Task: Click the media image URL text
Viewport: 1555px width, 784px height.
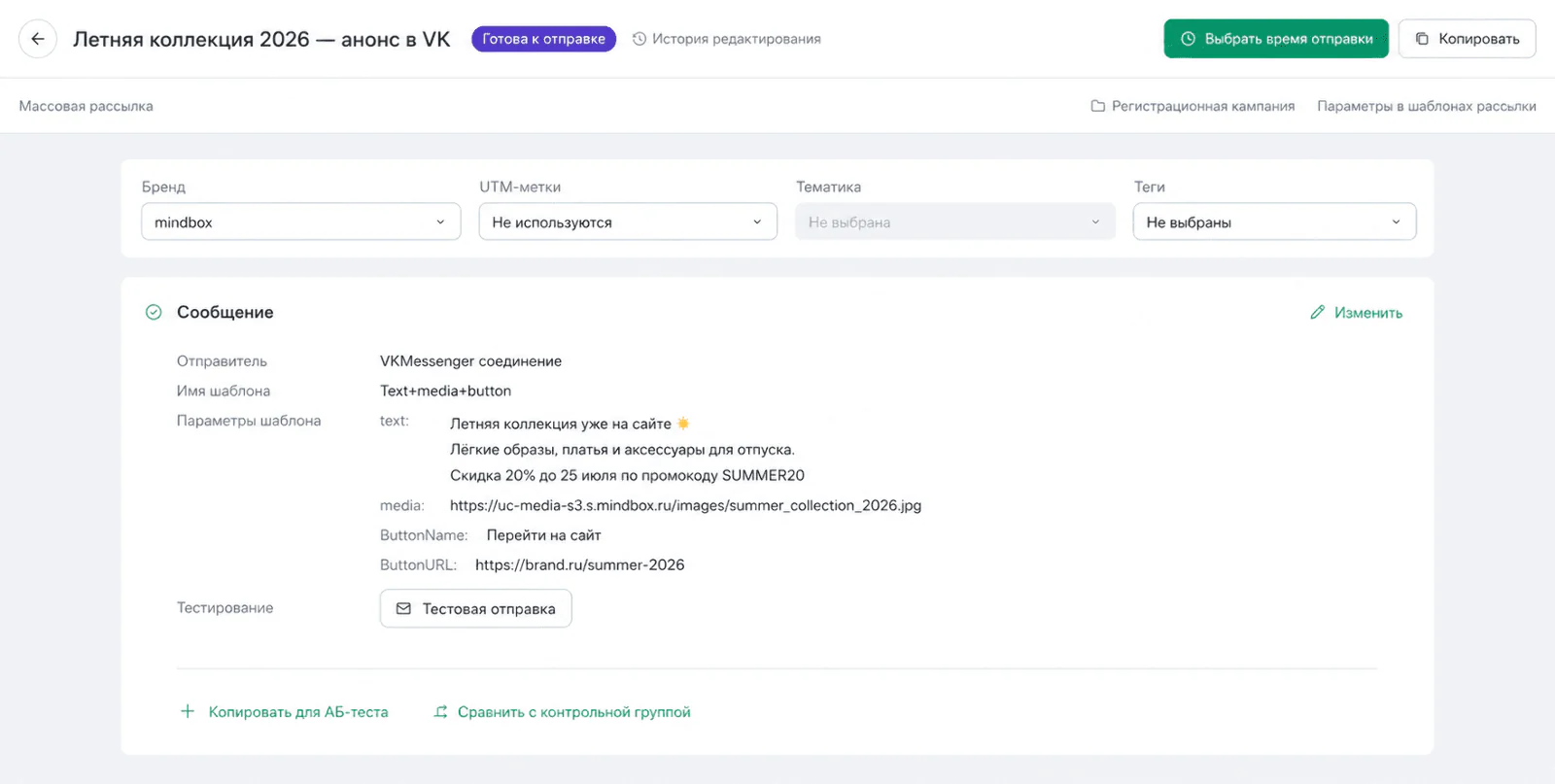Action: [x=685, y=505]
